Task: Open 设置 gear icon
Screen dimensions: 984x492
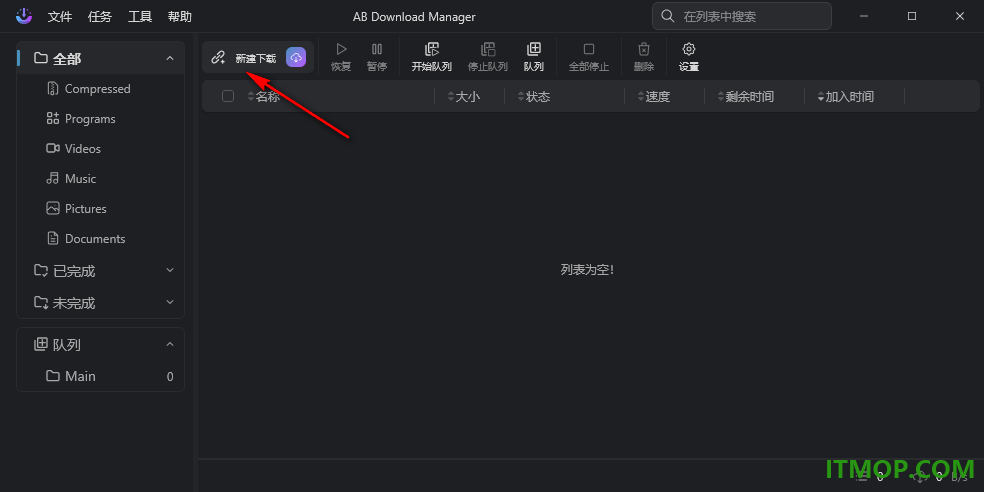Action: [689, 49]
